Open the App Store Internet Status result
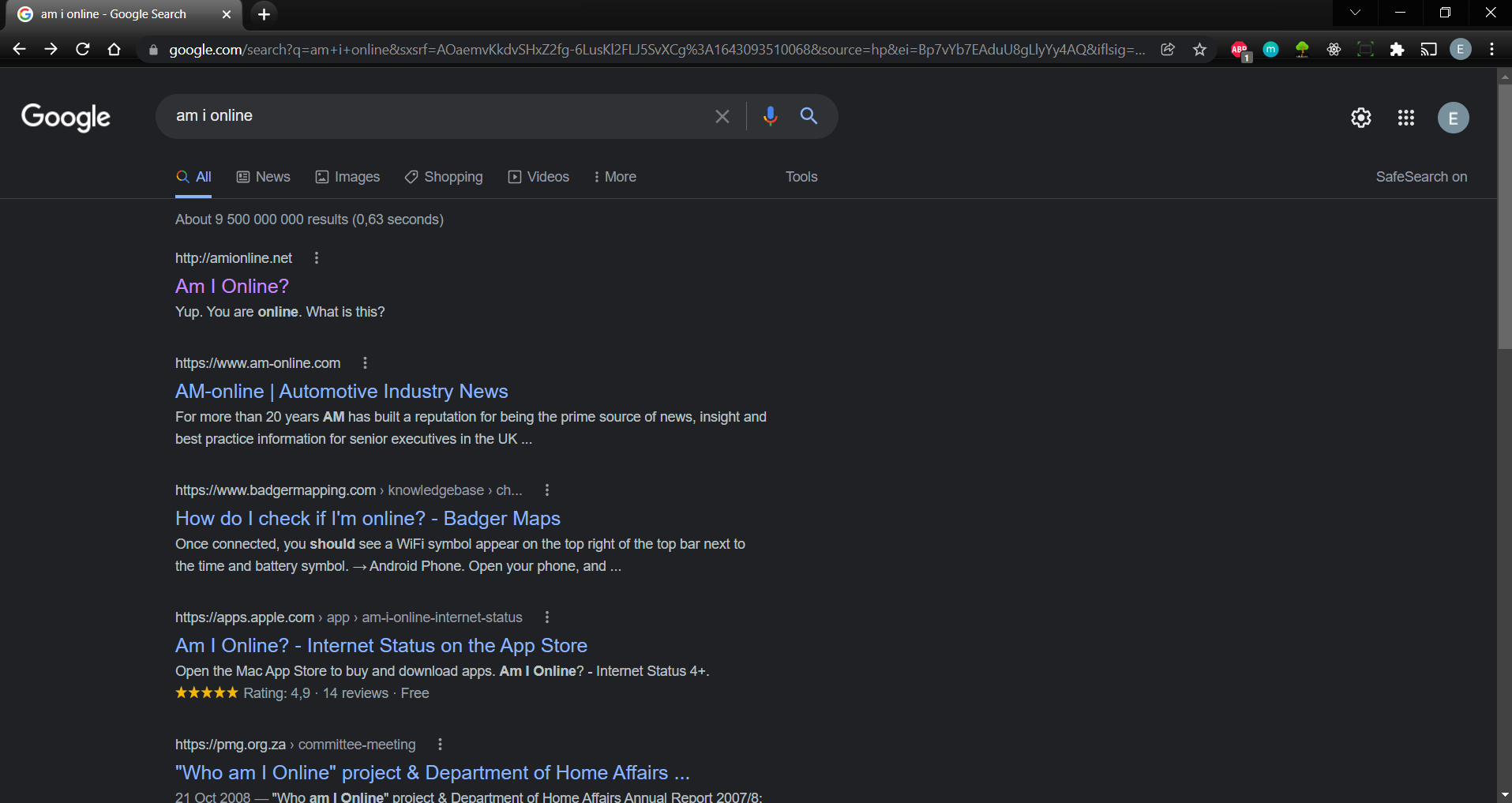 [381, 645]
